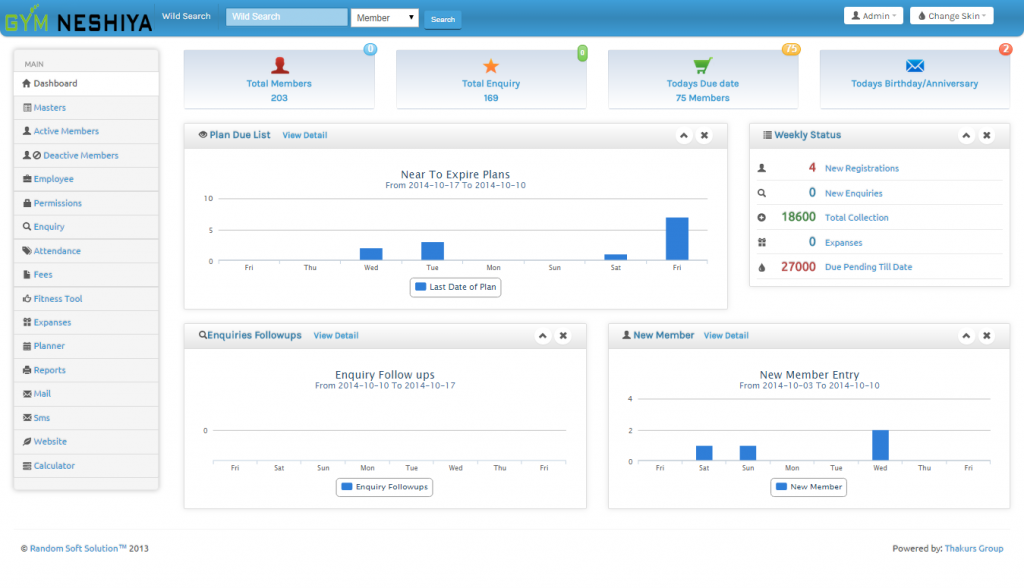The image size is (1024, 588).
Task: Open Planner in the sidebar
Action: point(86,346)
